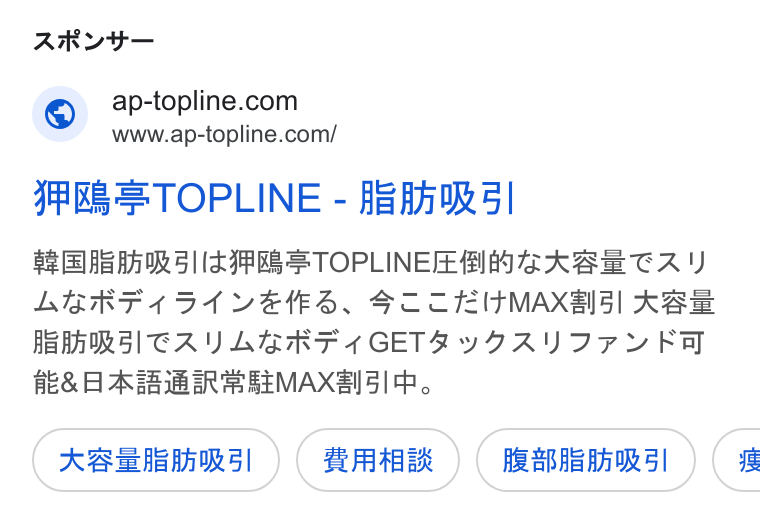Click the description line starting with 韓国脂肪吸引は
This screenshot has width=760, height=524.
[371, 262]
